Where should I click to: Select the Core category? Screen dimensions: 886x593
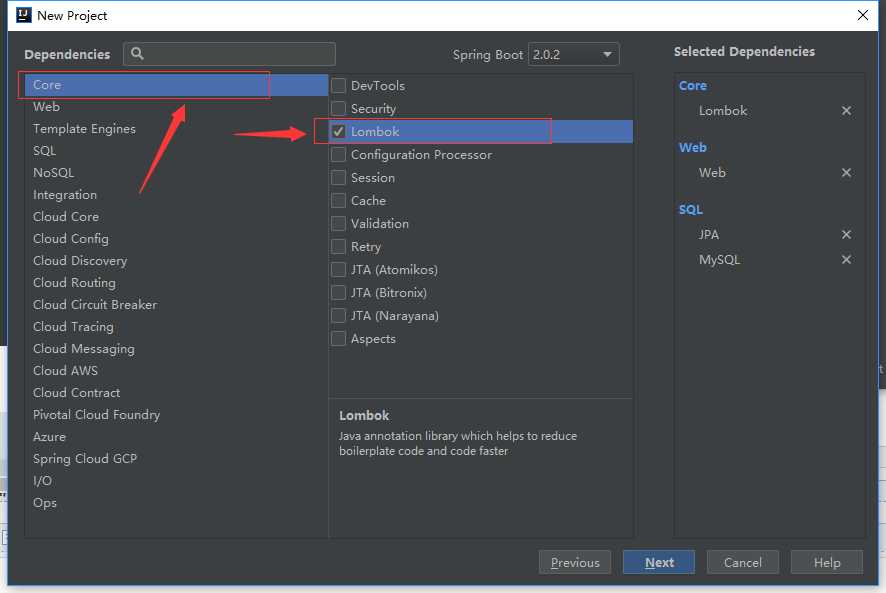pyautogui.click(x=176, y=85)
